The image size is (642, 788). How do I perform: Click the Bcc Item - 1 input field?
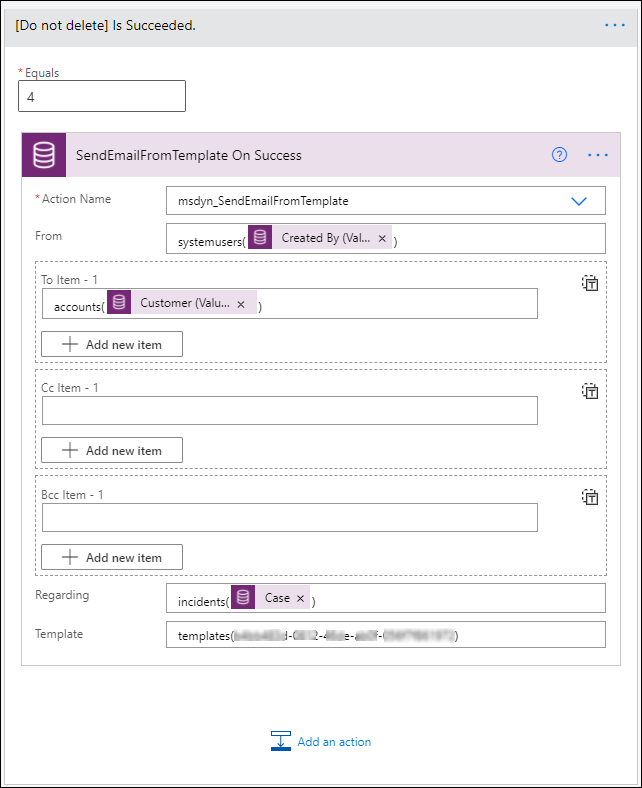pyautogui.click(x=290, y=517)
